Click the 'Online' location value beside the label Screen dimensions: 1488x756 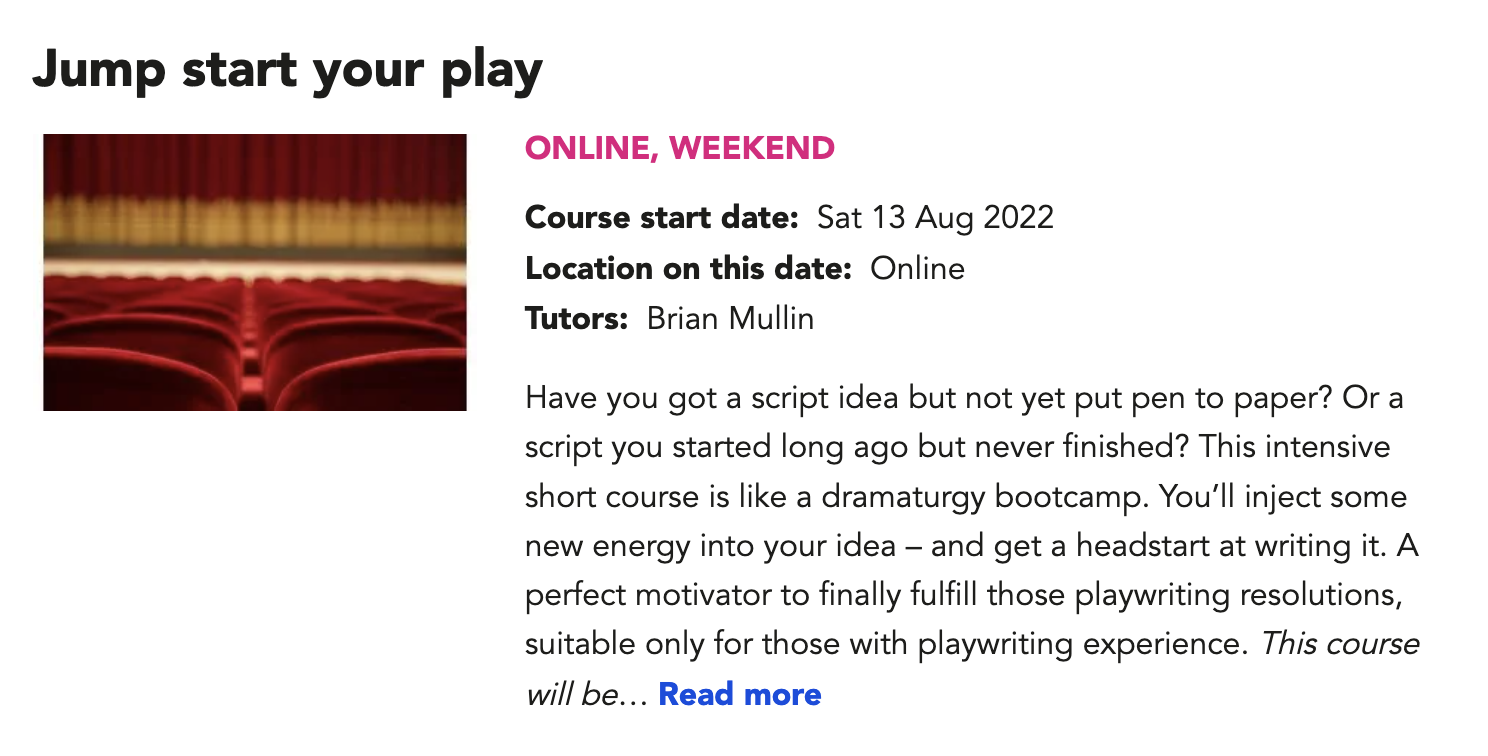917,268
